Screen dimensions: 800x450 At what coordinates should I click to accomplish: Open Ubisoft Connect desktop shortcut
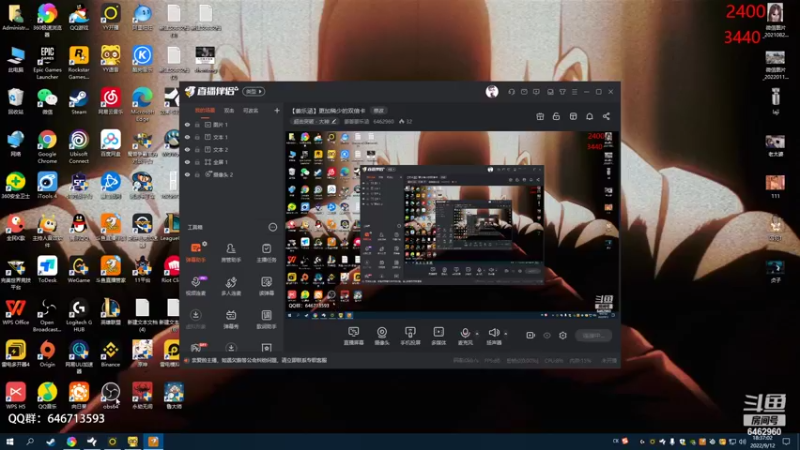point(79,146)
